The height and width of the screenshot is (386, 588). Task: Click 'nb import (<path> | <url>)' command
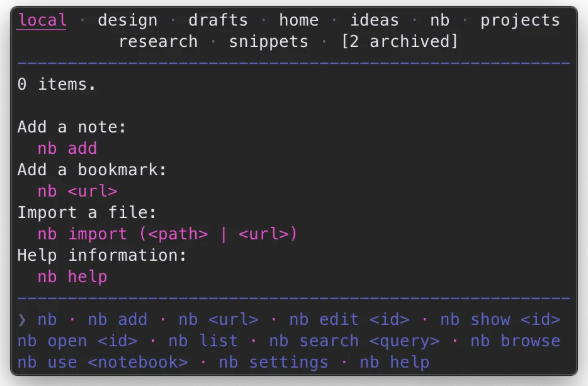[x=167, y=234]
